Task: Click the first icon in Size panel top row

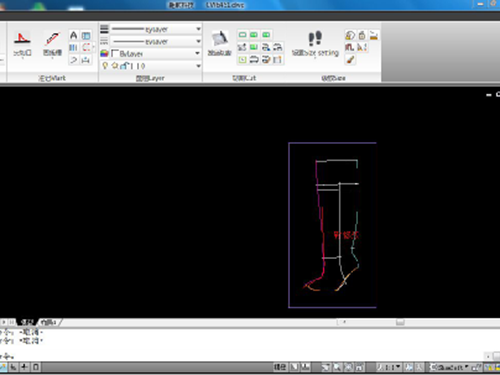Action: coord(350,35)
